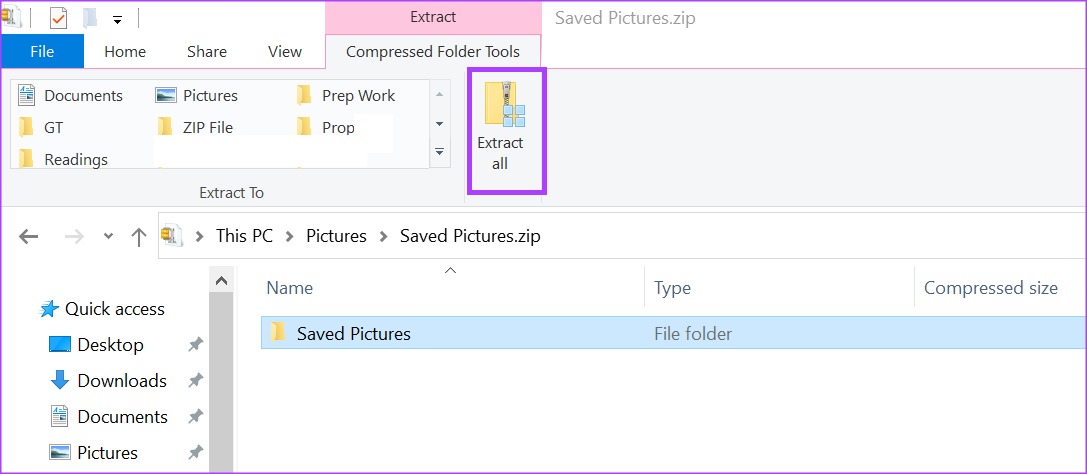
Task: Switch to the View ribbon tab
Action: (285, 51)
